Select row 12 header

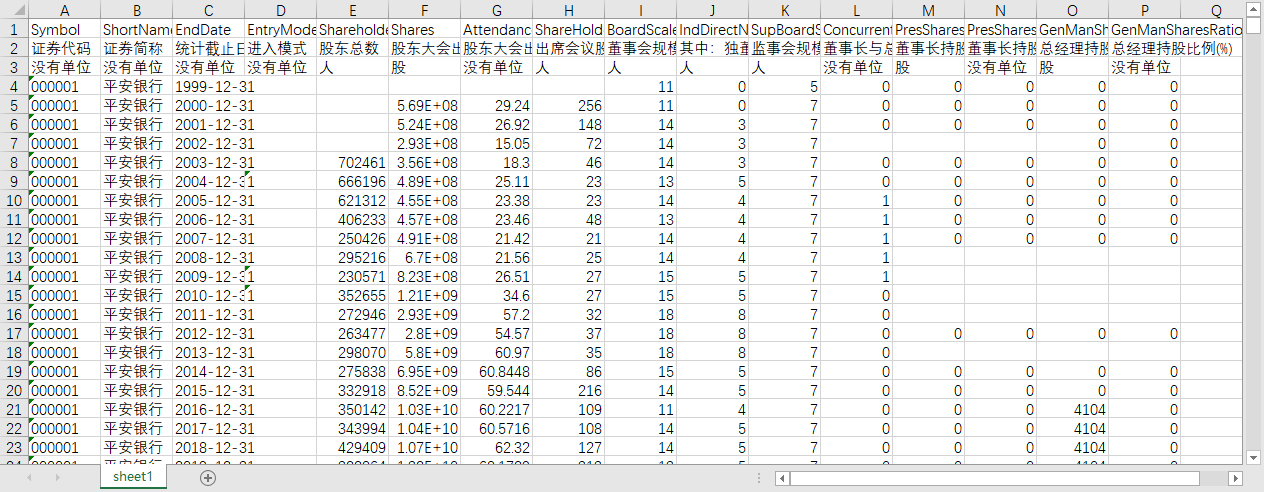click(14, 238)
